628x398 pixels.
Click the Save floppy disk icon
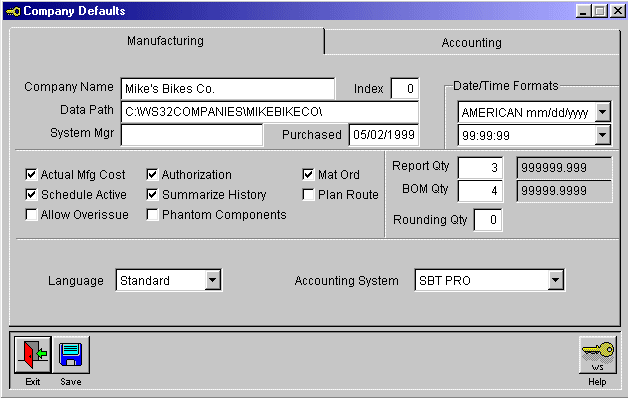[x=71, y=354]
